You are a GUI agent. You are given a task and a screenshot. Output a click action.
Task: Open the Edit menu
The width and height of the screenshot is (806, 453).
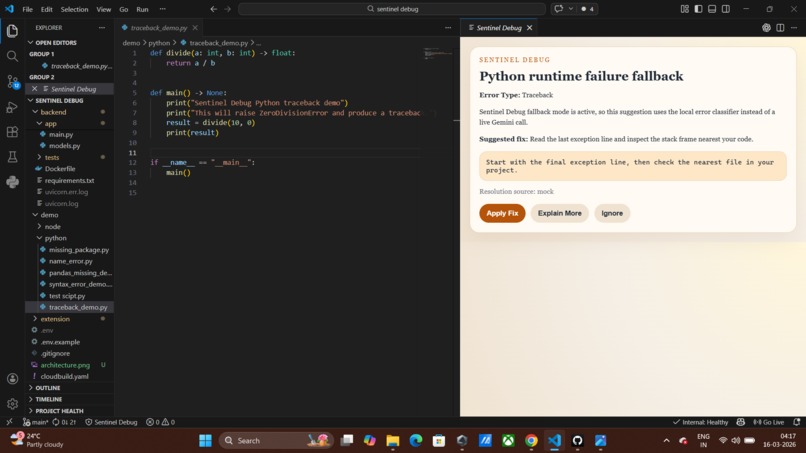click(x=46, y=9)
